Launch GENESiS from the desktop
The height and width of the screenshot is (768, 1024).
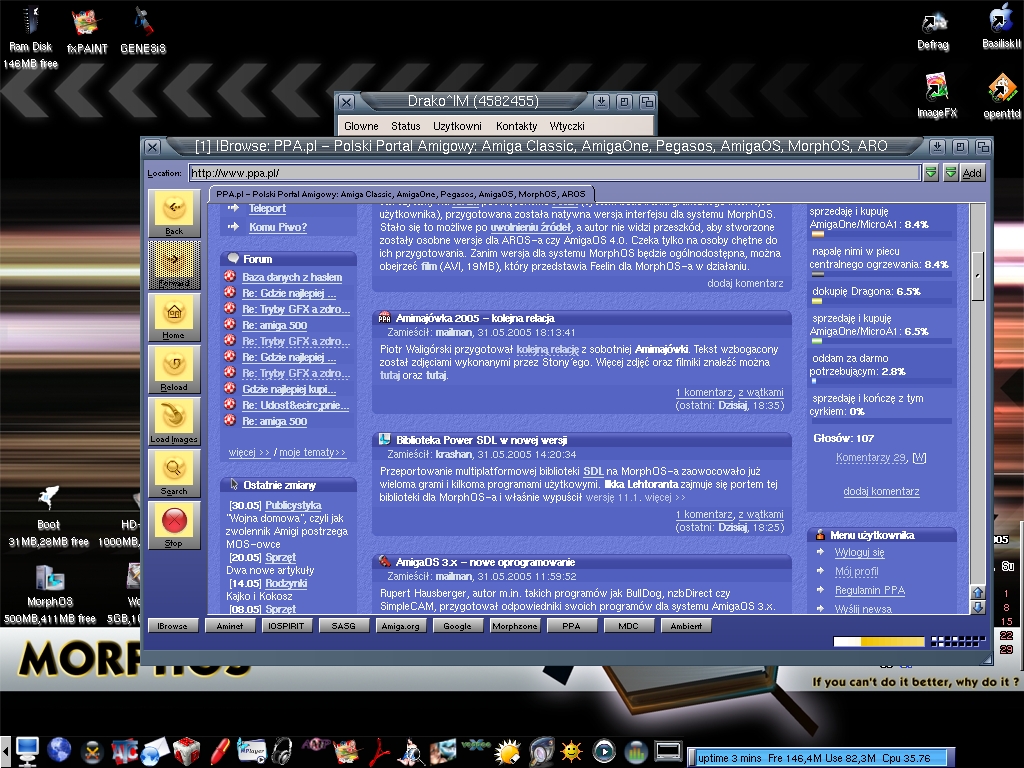pos(143,30)
